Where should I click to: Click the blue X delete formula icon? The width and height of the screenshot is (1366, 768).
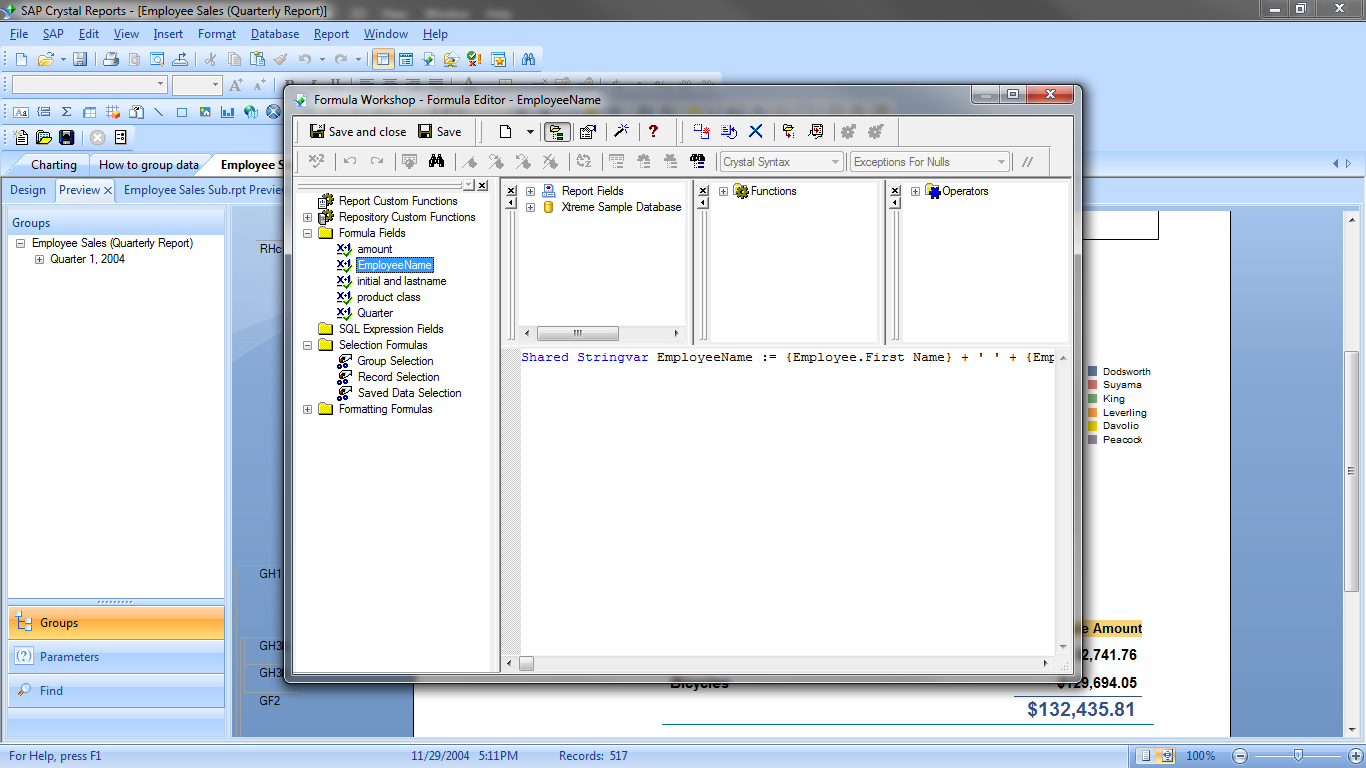click(x=756, y=131)
